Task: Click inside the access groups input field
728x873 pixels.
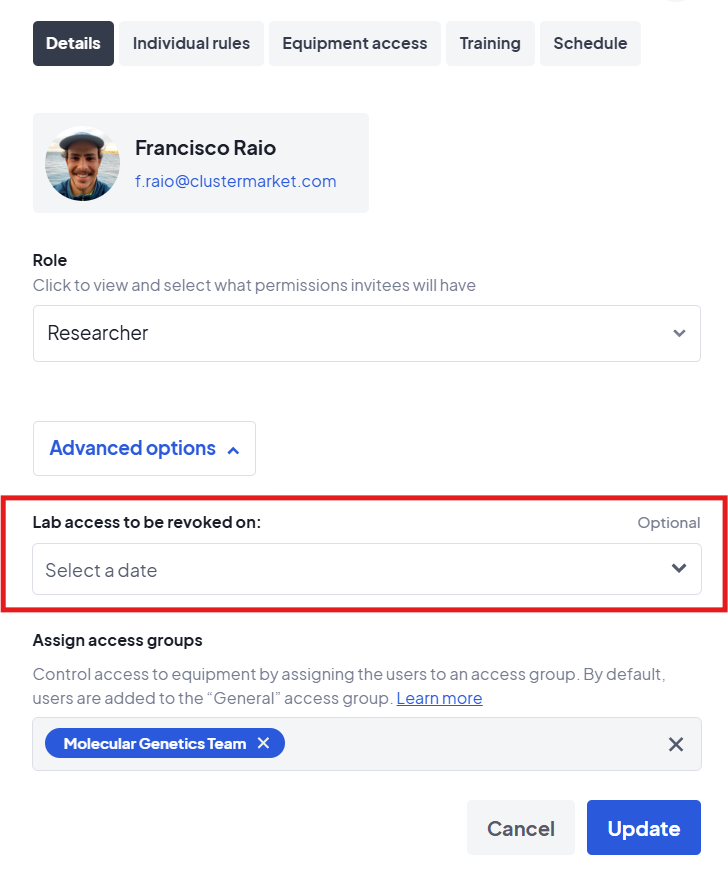Action: [x=470, y=744]
